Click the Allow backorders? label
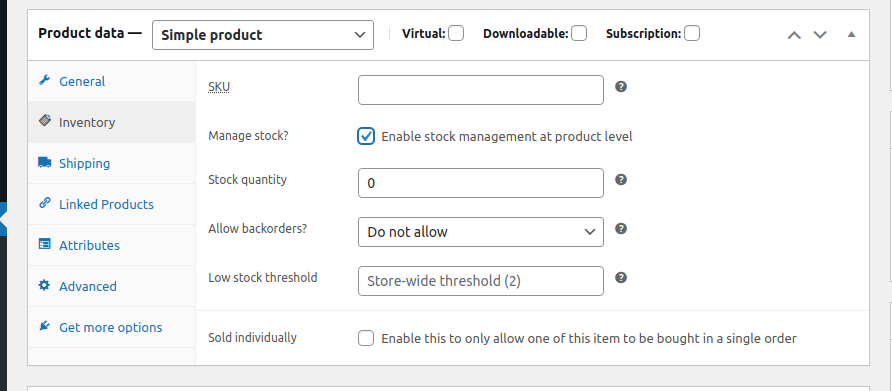 click(258, 228)
